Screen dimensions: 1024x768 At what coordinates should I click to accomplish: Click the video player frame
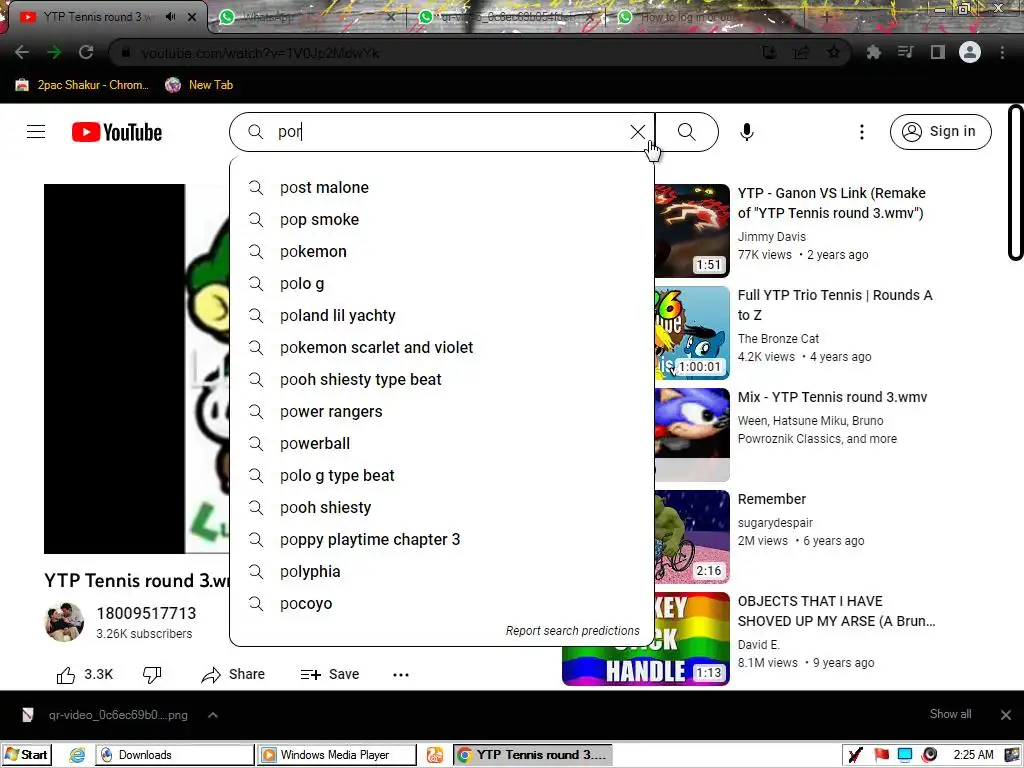(x=136, y=369)
